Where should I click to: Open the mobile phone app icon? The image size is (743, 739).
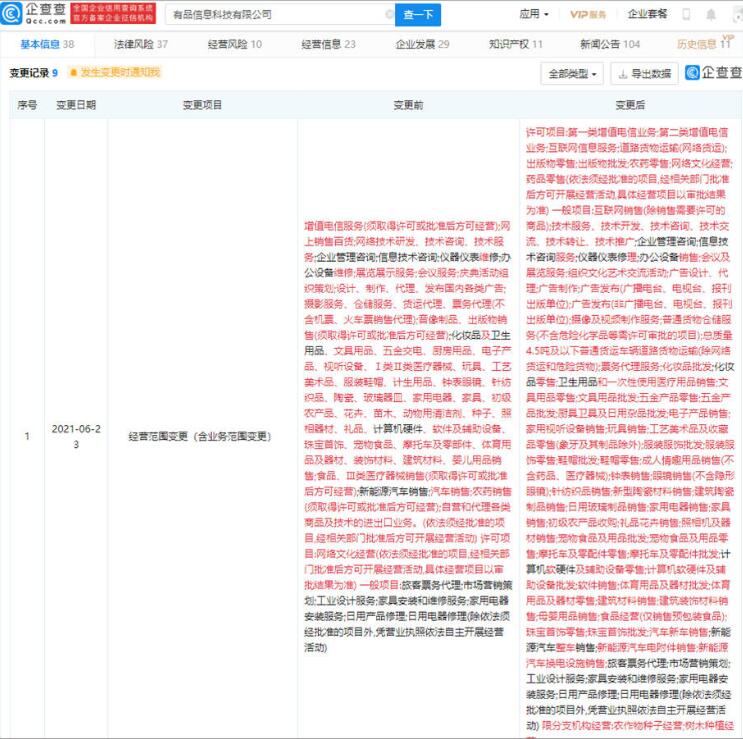click(x=686, y=14)
